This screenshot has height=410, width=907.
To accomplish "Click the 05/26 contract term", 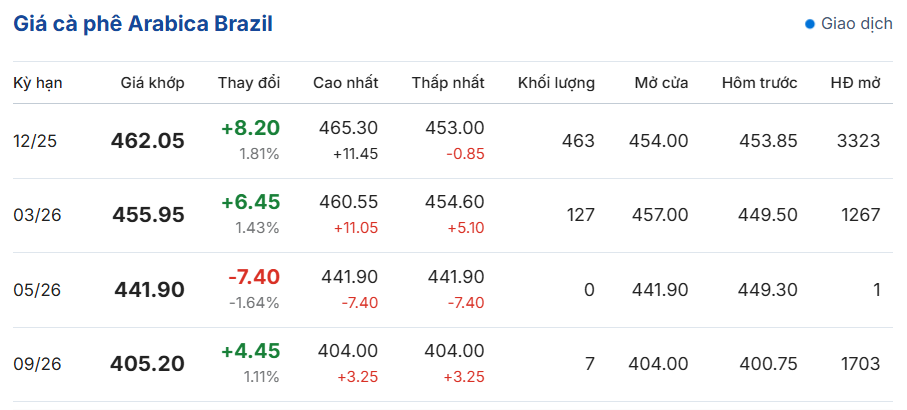I will [35, 290].
